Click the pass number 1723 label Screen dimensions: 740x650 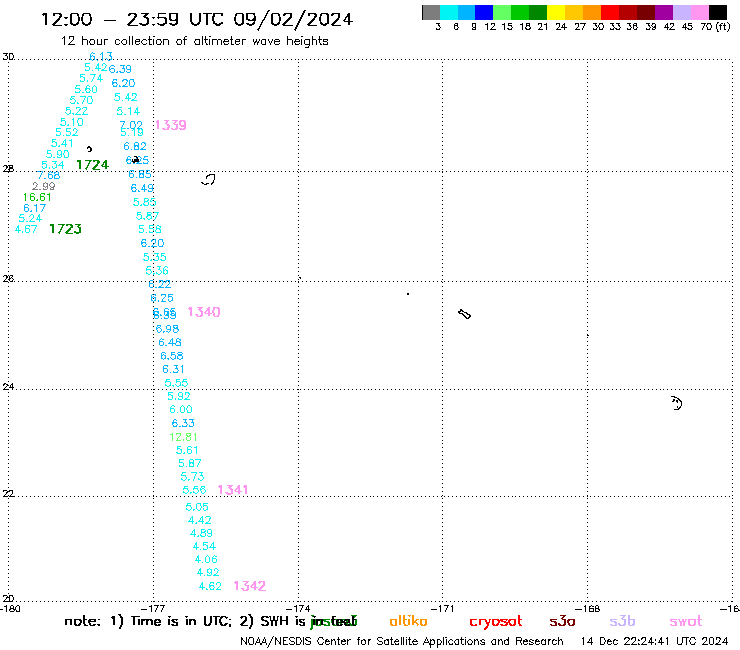tap(66, 229)
